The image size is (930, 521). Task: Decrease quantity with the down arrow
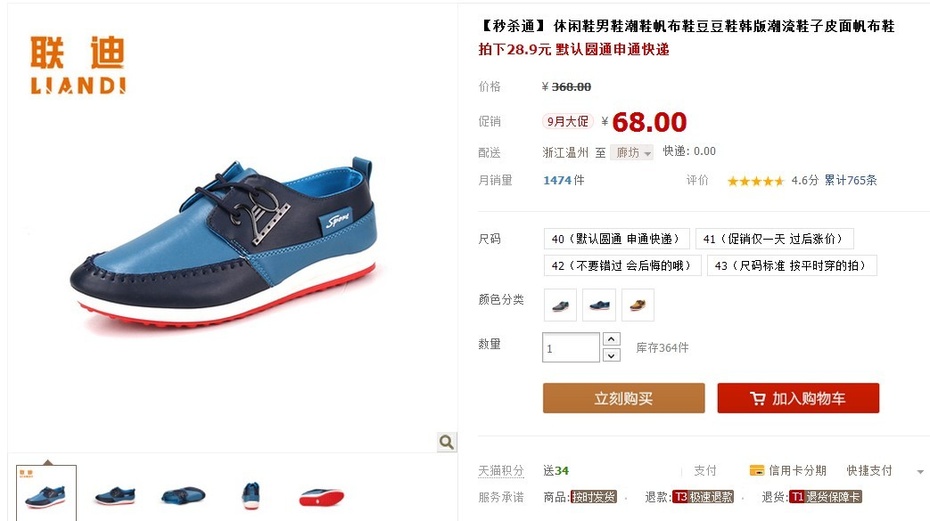point(611,355)
